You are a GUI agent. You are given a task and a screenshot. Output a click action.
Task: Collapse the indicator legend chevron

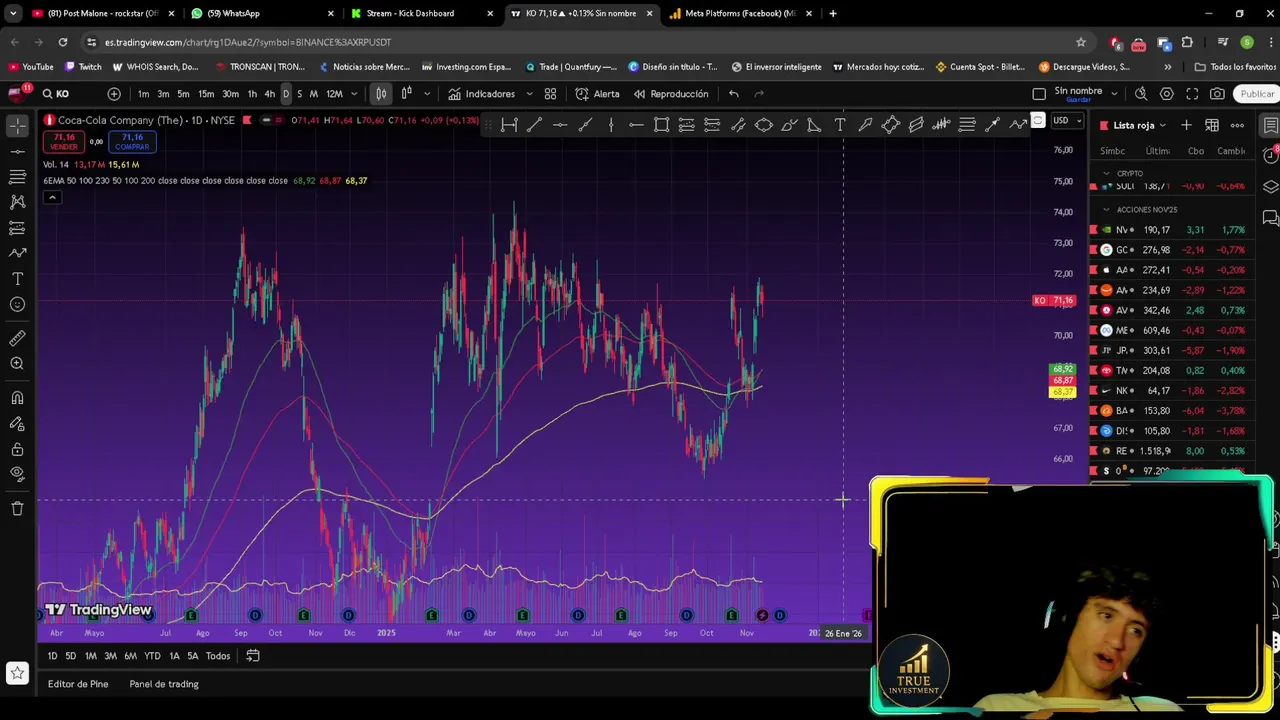[52, 197]
